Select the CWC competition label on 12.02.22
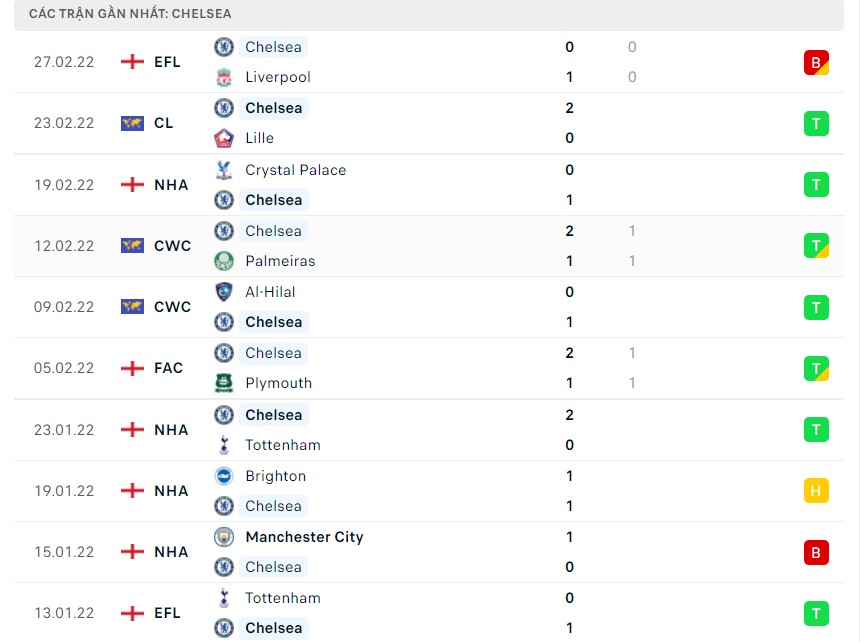Screen dimensions: 860x642 click(x=172, y=246)
